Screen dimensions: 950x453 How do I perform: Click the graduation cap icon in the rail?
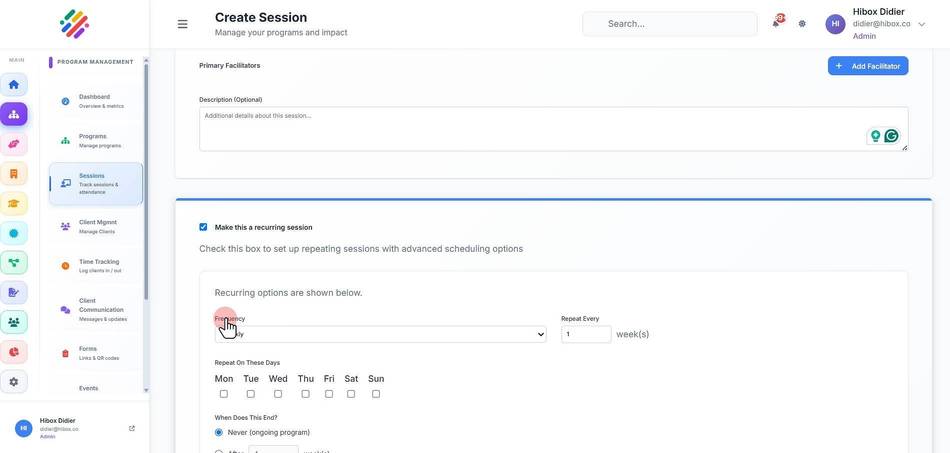tap(13, 203)
